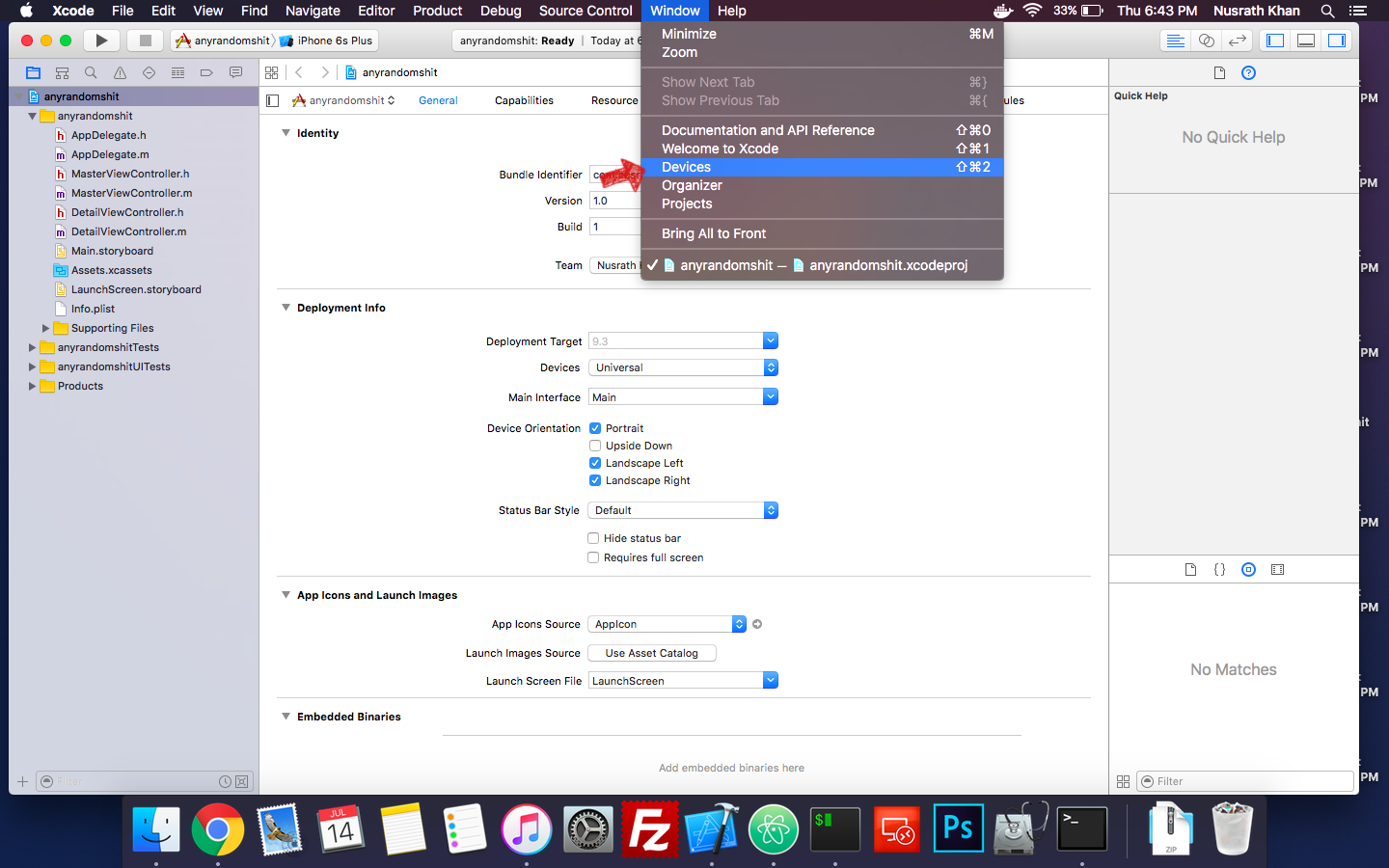Open related items grid icon in jump bar
The image size is (1389, 868).
271,72
